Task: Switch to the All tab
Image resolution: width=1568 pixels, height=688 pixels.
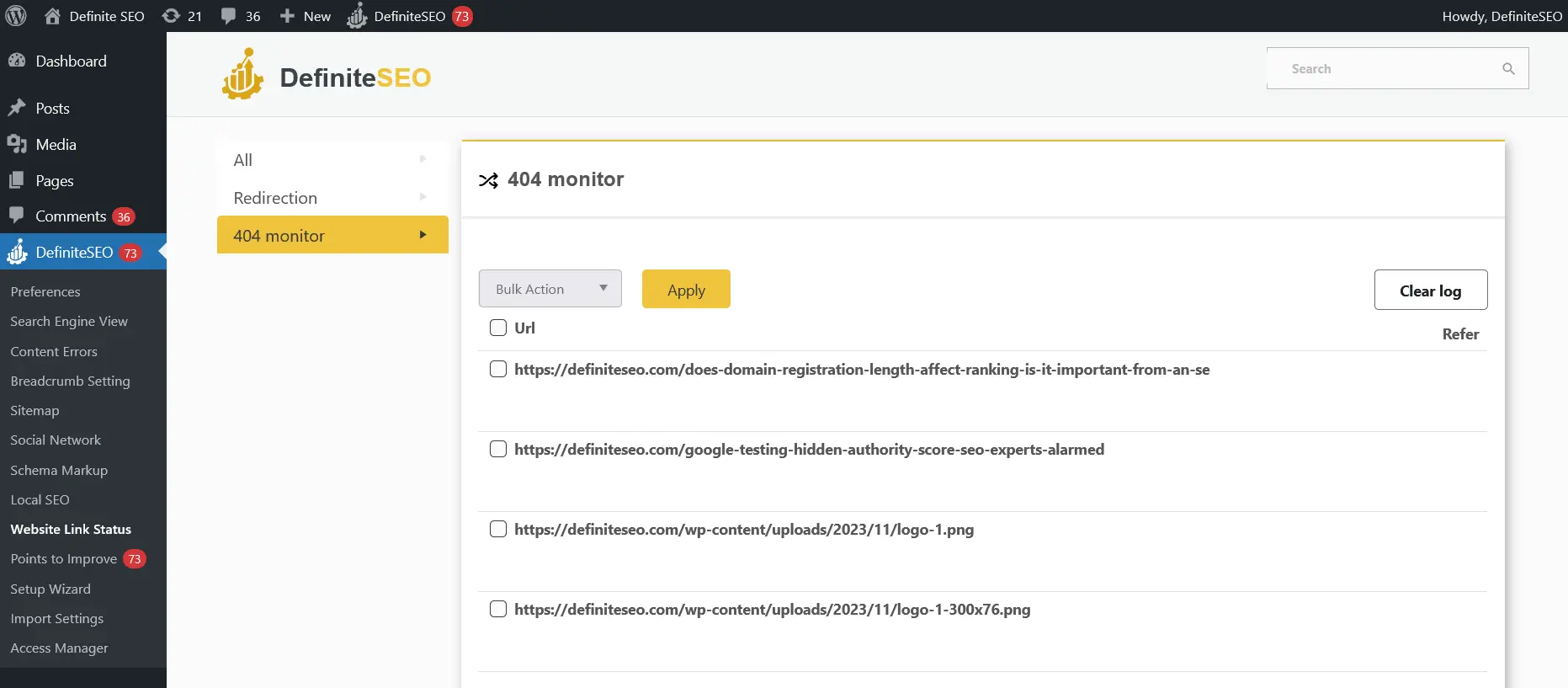Action: pyautogui.click(x=332, y=159)
